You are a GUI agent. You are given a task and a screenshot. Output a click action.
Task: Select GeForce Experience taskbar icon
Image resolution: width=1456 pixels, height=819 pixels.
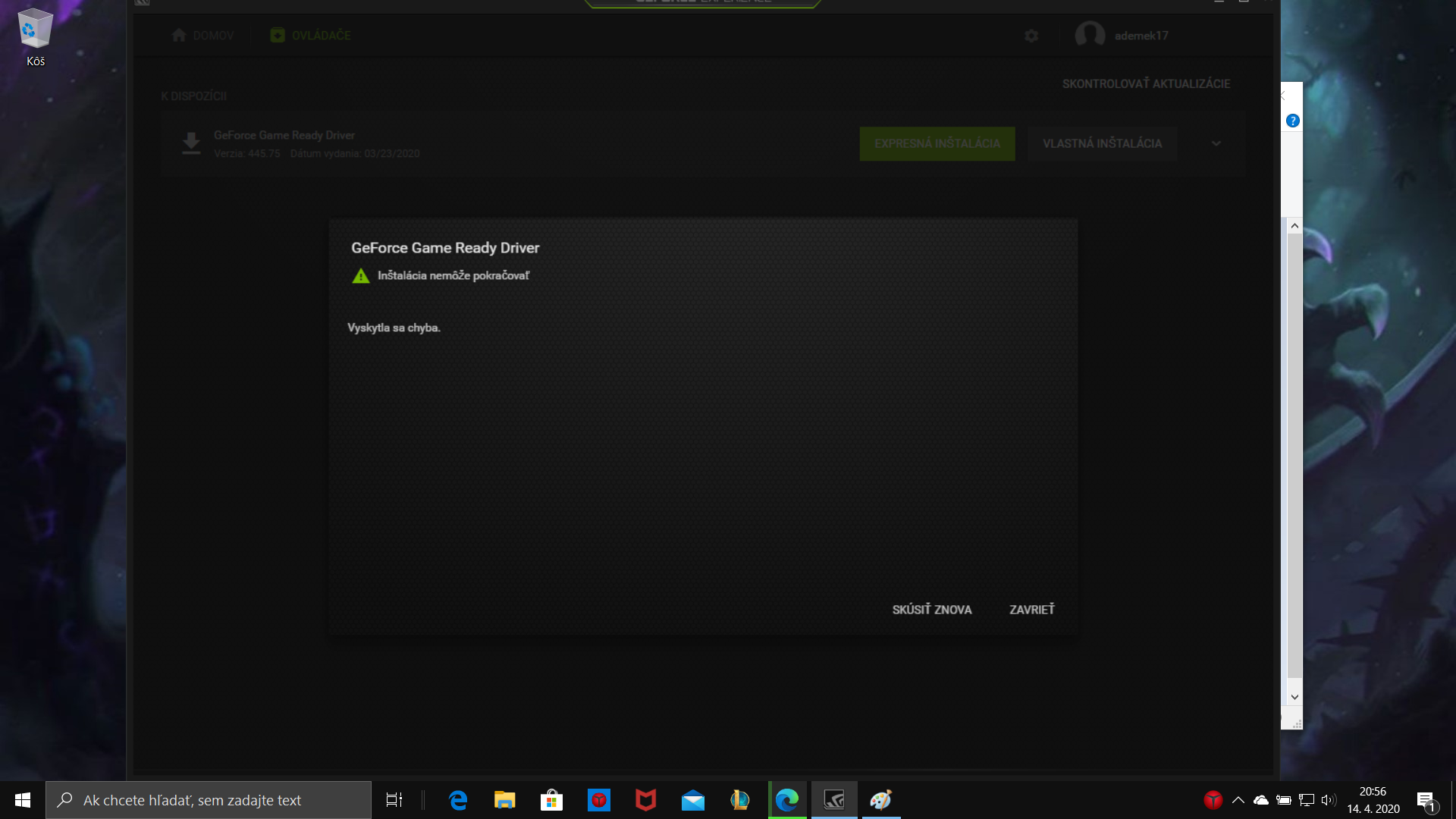point(834,800)
